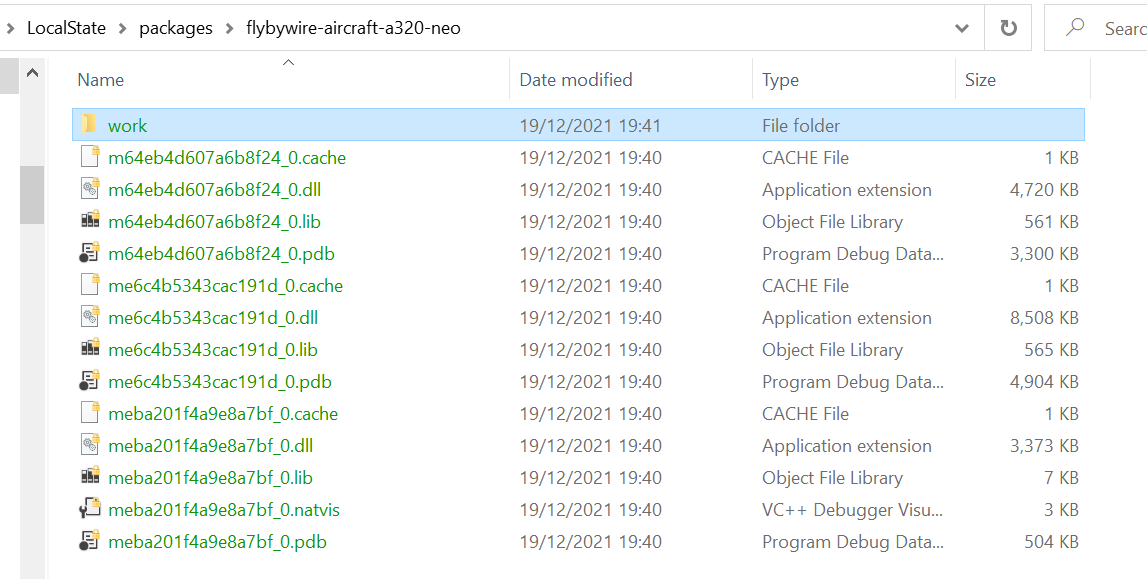Click the me6c4b5343cac191d_0.pdb debug data icon

(88, 381)
